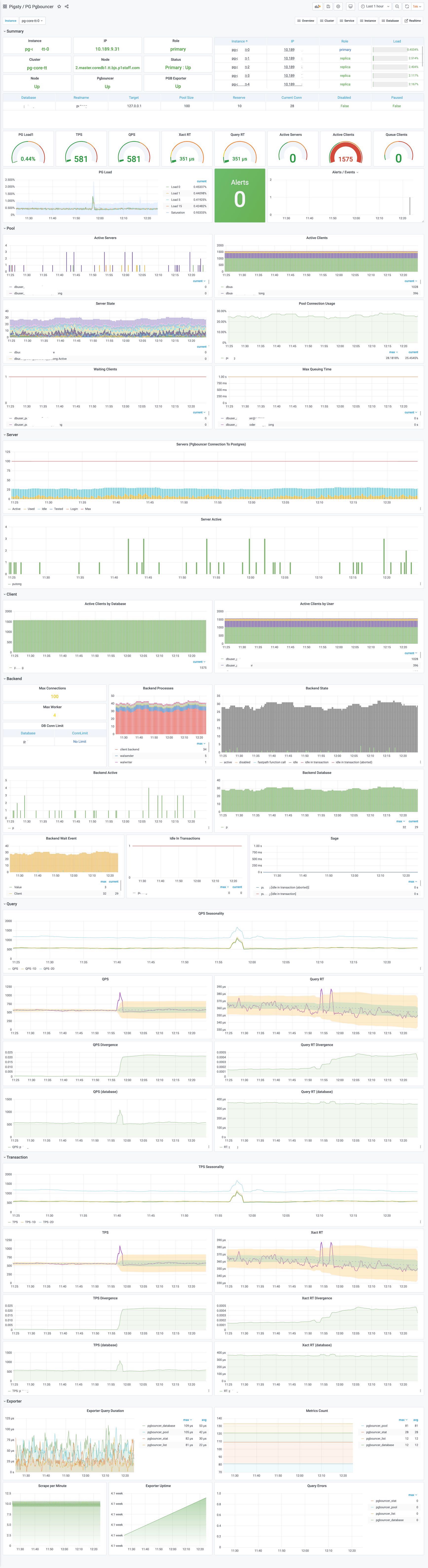428x1568 pixels.
Task: Collapse the Query row section
Action: point(11,904)
